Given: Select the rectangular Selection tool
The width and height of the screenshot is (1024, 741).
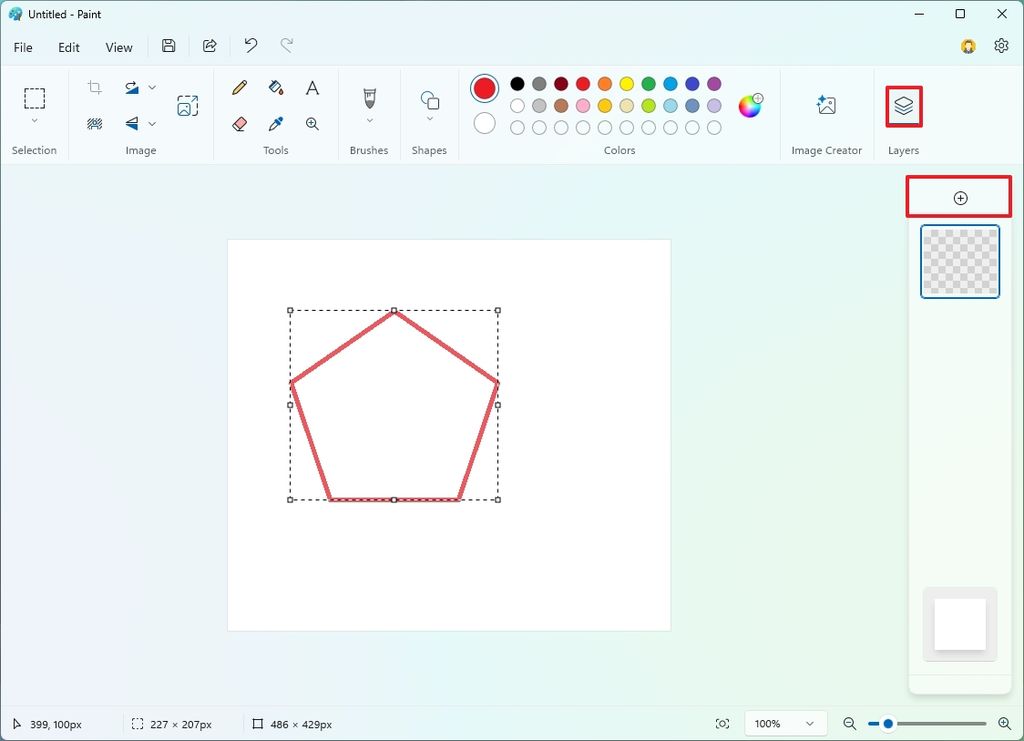Looking at the screenshot, I should [34, 97].
